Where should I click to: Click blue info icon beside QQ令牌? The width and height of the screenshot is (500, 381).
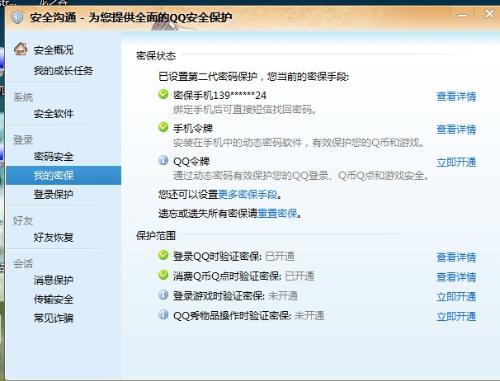click(x=163, y=160)
